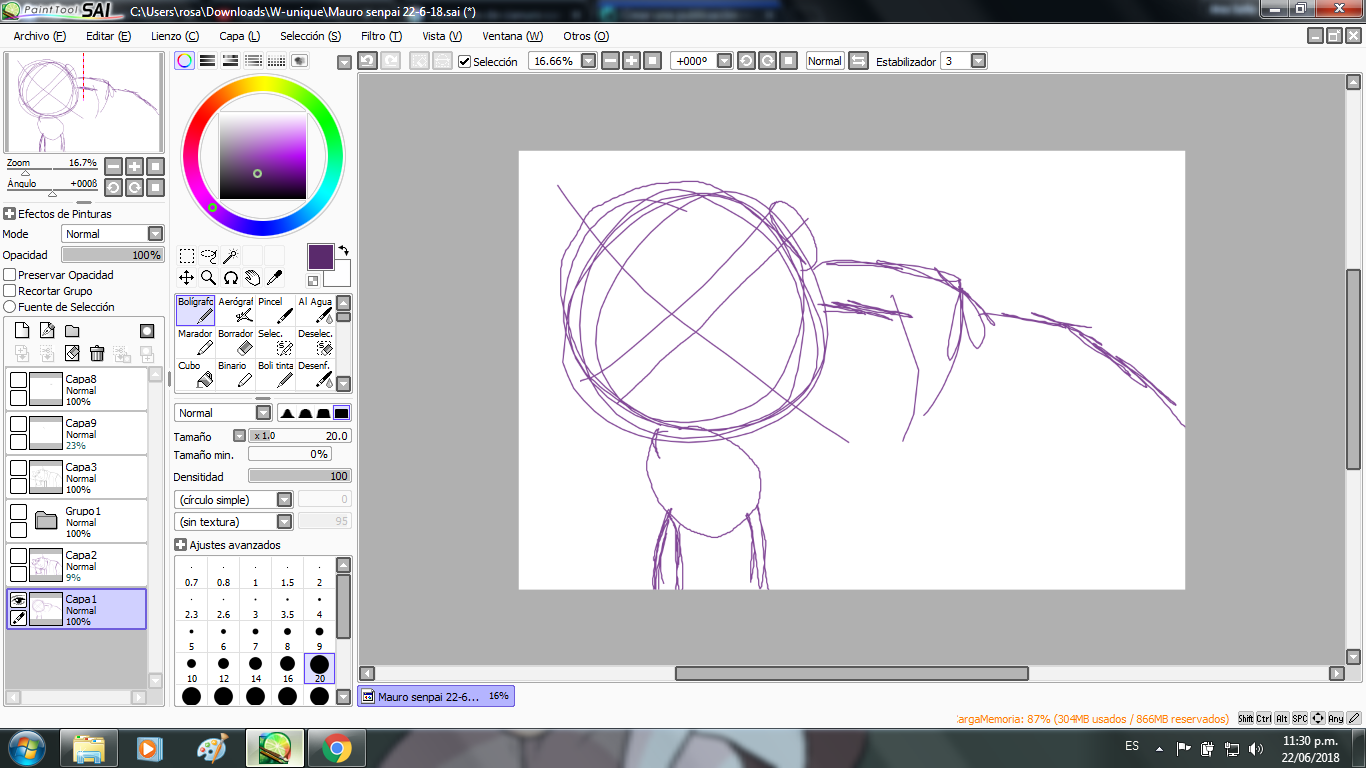
Task: Open the Capa menu
Action: click(x=239, y=36)
